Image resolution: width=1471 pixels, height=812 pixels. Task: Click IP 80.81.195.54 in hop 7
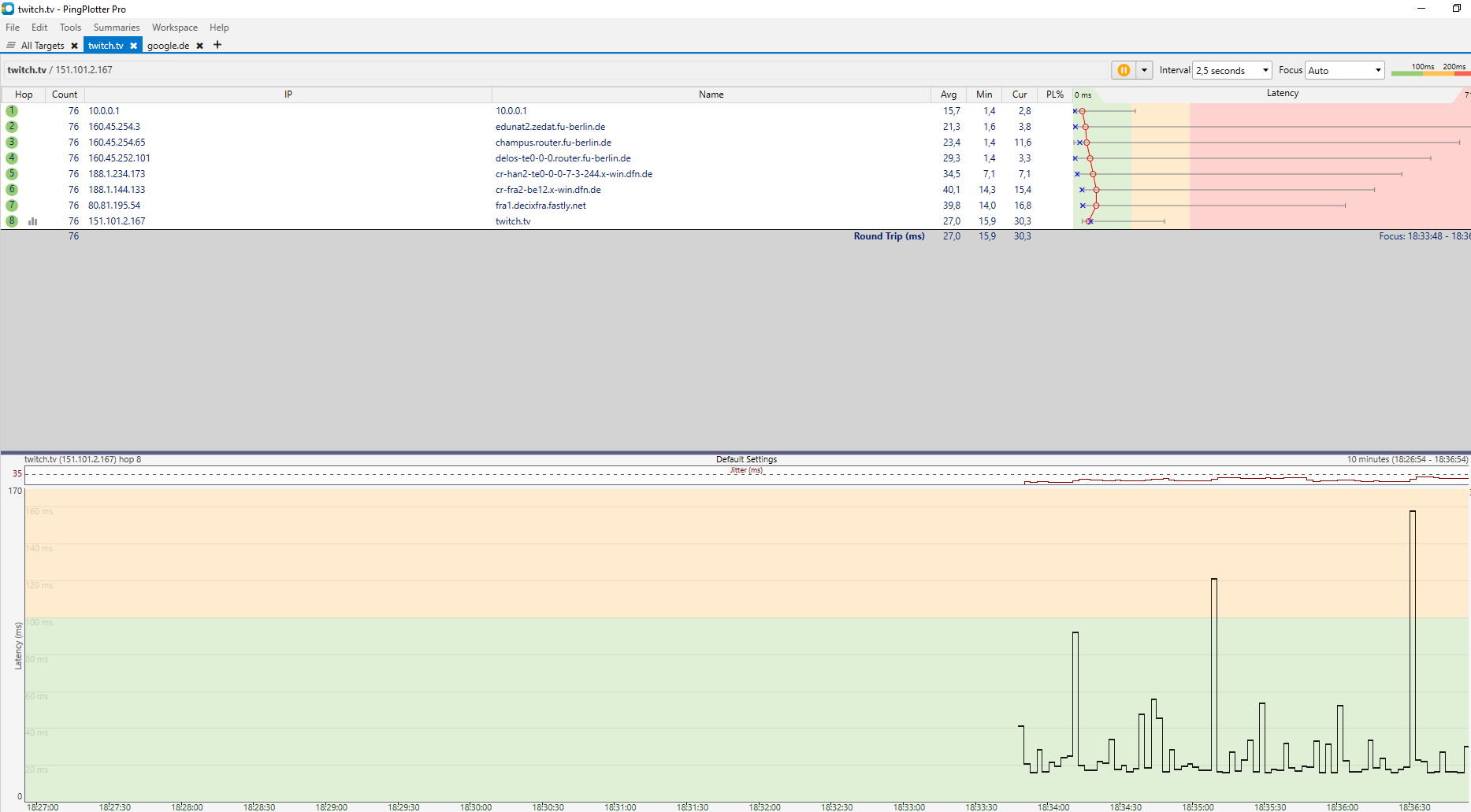click(x=114, y=206)
